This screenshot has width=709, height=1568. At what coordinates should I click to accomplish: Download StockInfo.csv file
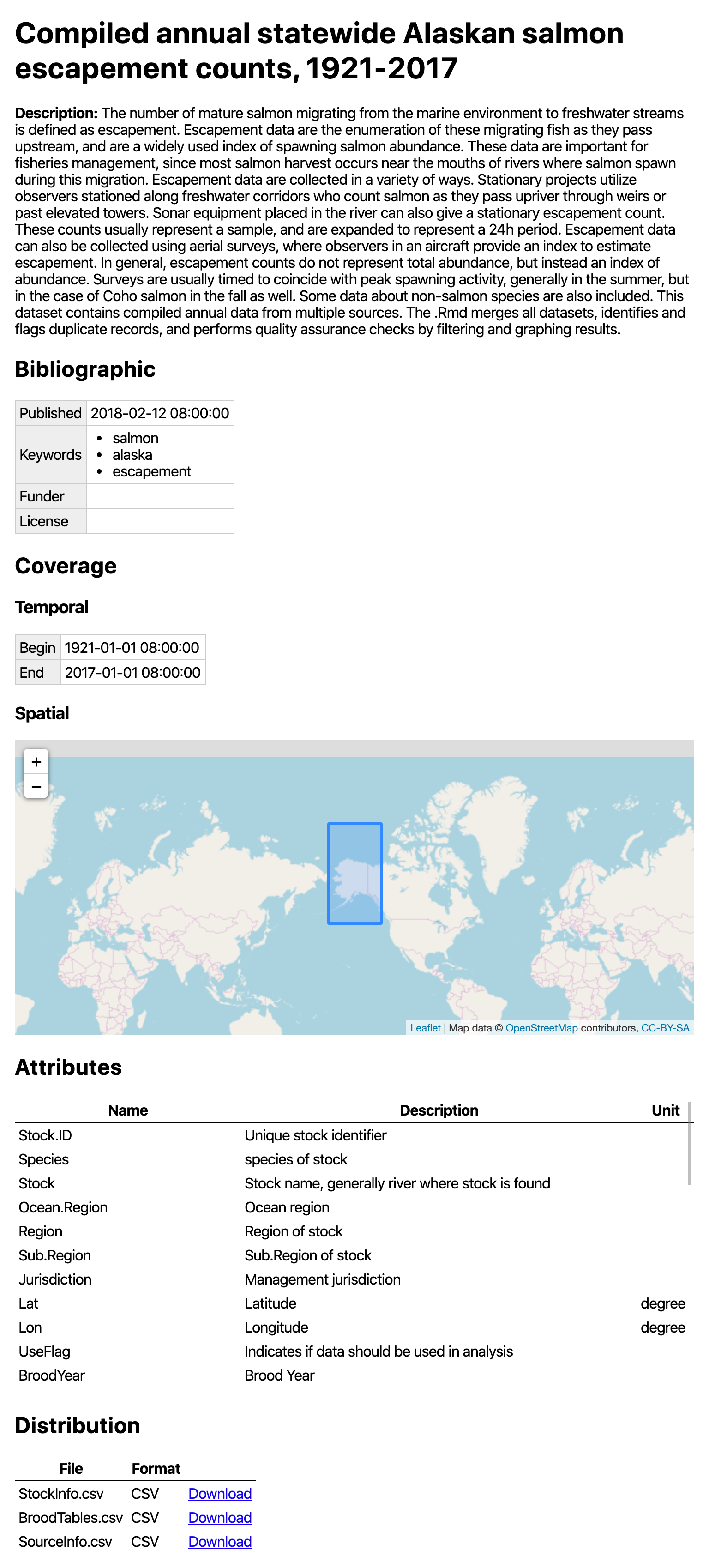click(x=220, y=1493)
